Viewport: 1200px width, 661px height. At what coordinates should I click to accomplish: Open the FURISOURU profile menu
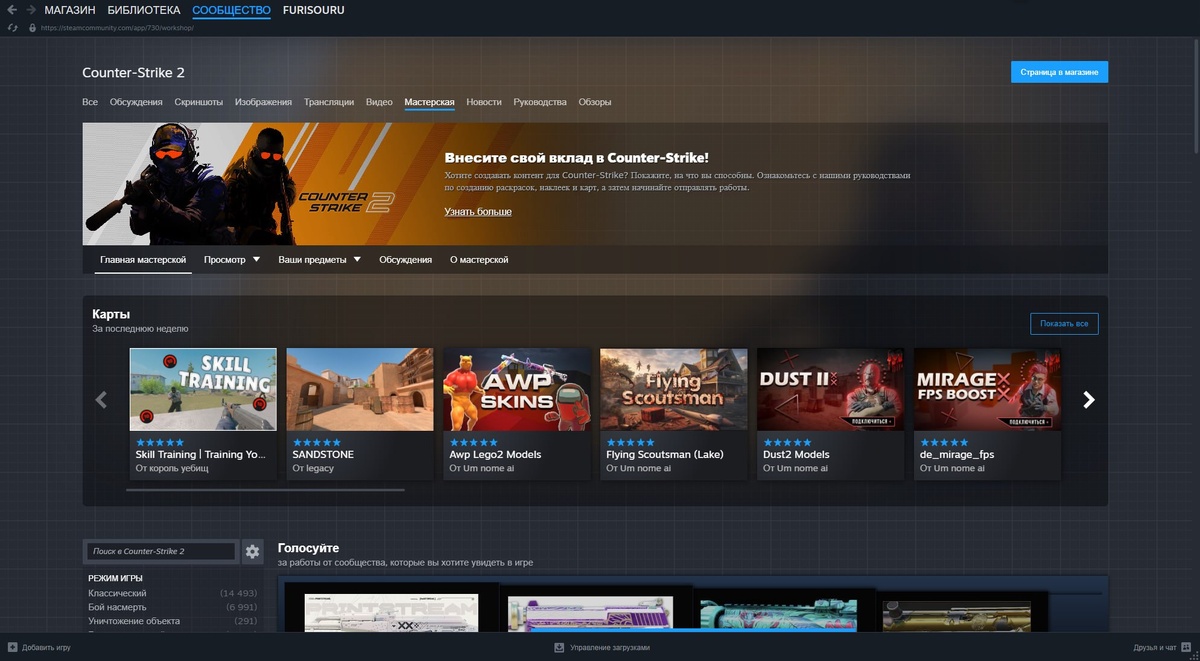point(316,10)
